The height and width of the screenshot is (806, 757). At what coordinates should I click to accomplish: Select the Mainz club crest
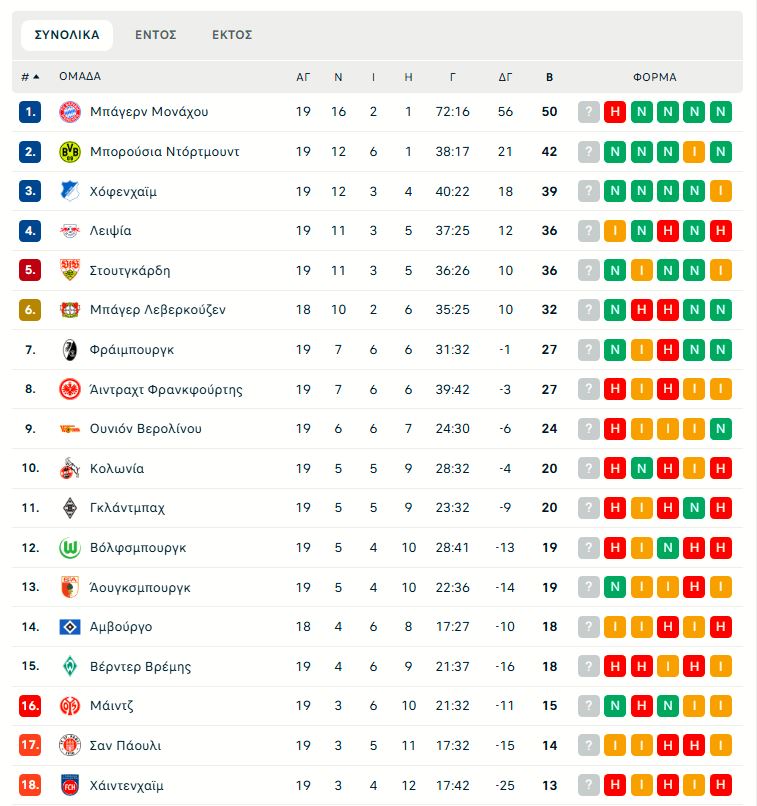(x=67, y=706)
